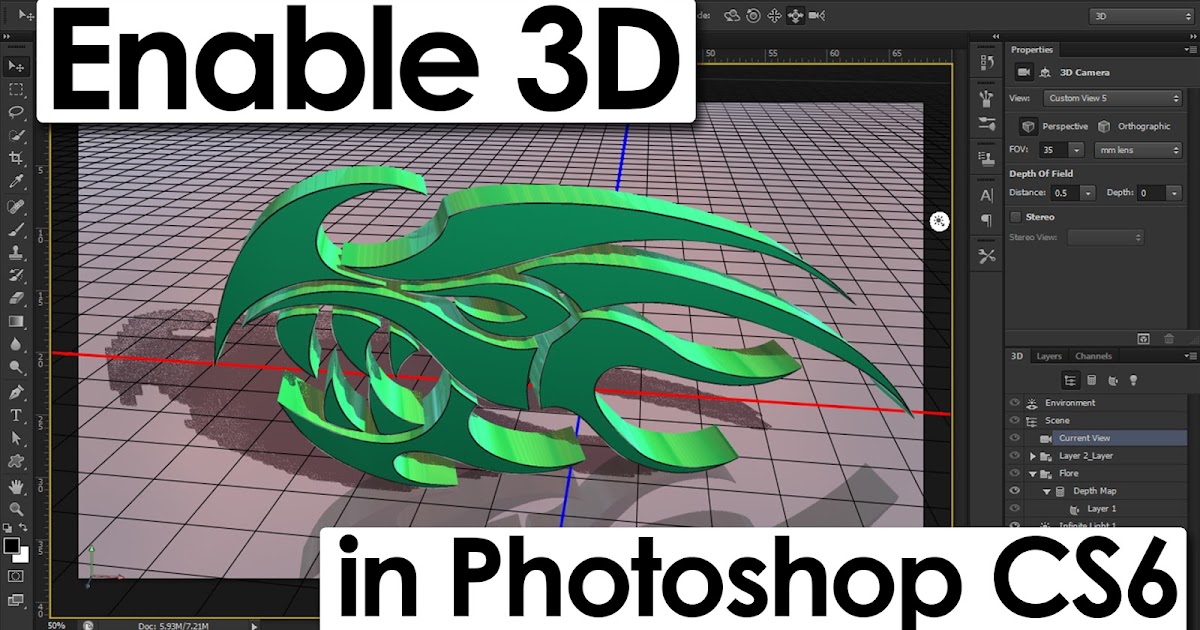Open the Clone Source panel icon
The height and width of the screenshot is (630, 1200).
tap(987, 157)
